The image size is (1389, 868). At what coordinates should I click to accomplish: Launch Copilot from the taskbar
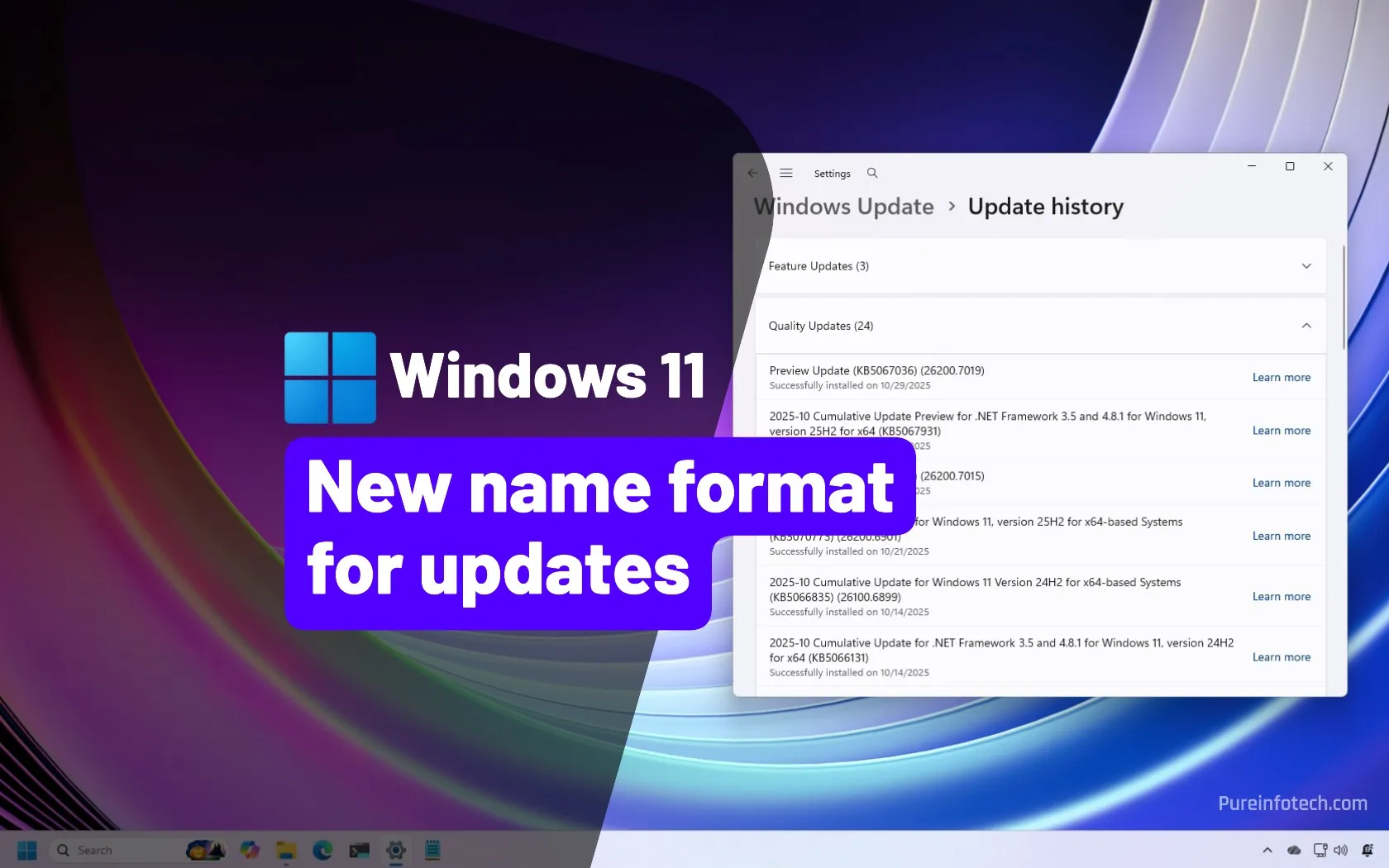click(x=250, y=850)
